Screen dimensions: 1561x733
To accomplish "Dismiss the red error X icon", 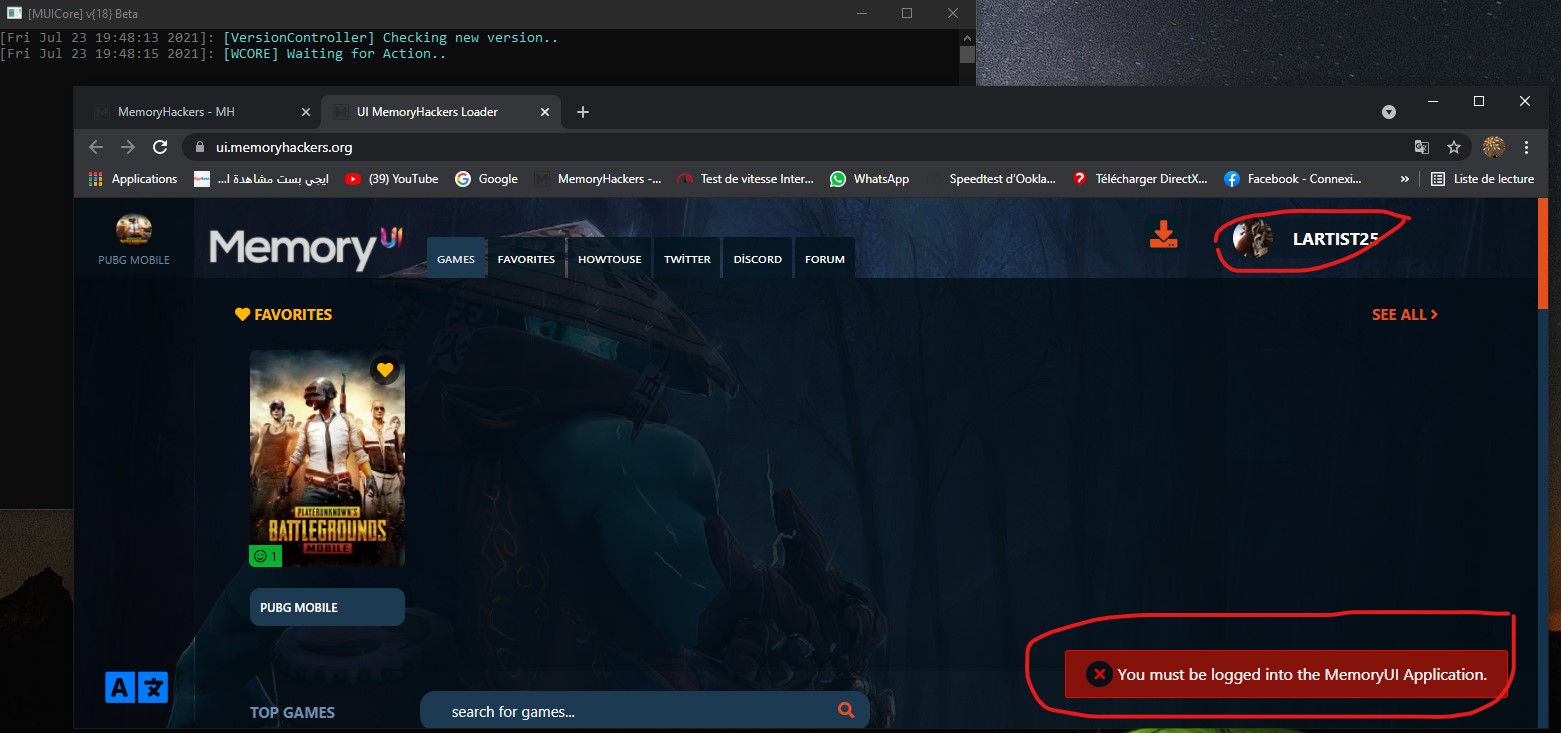I will coord(1099,674).
